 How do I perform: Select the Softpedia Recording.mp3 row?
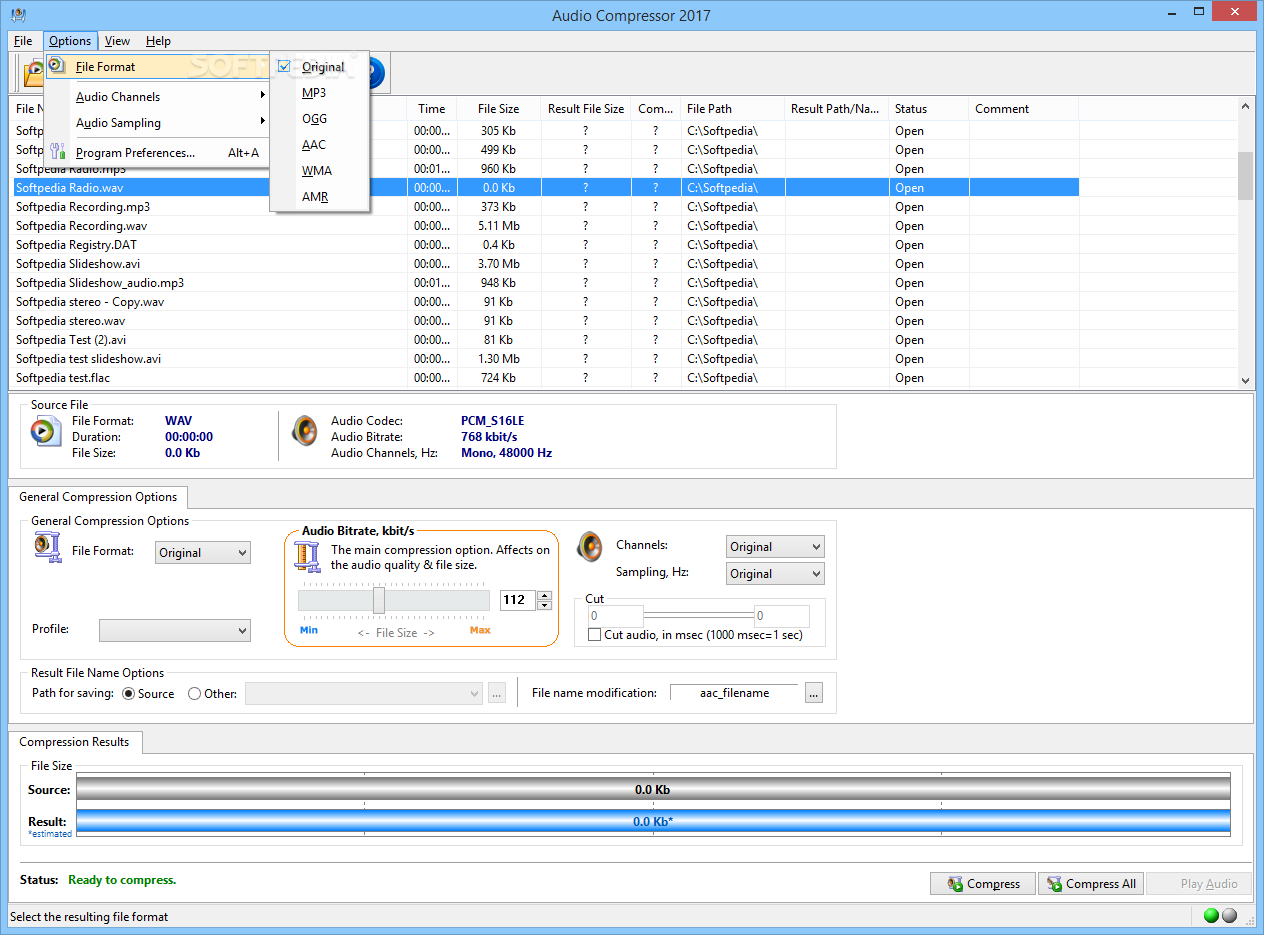[546, 207]
